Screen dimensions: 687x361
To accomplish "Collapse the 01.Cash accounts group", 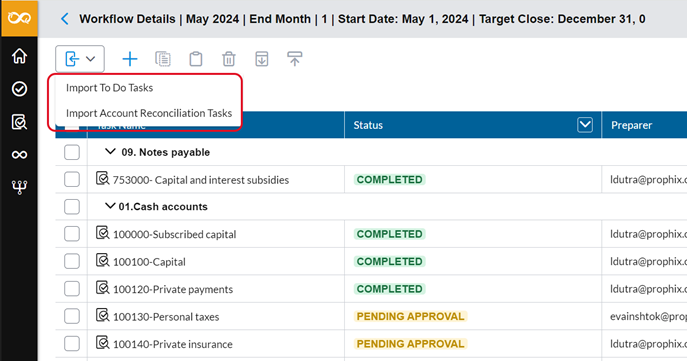I will 110,206.
